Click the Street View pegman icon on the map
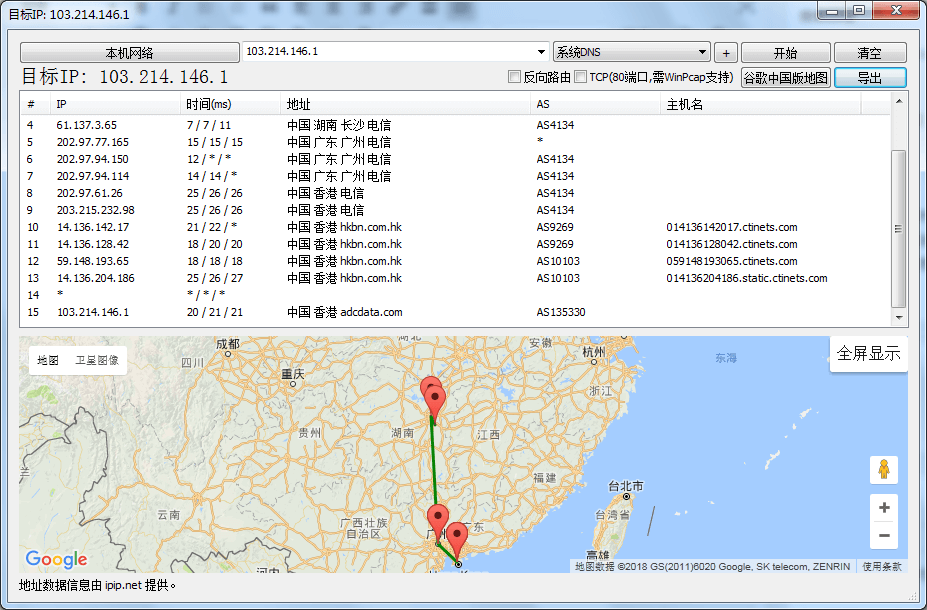This screenshot has width=927, height=610. coord(883,469)
